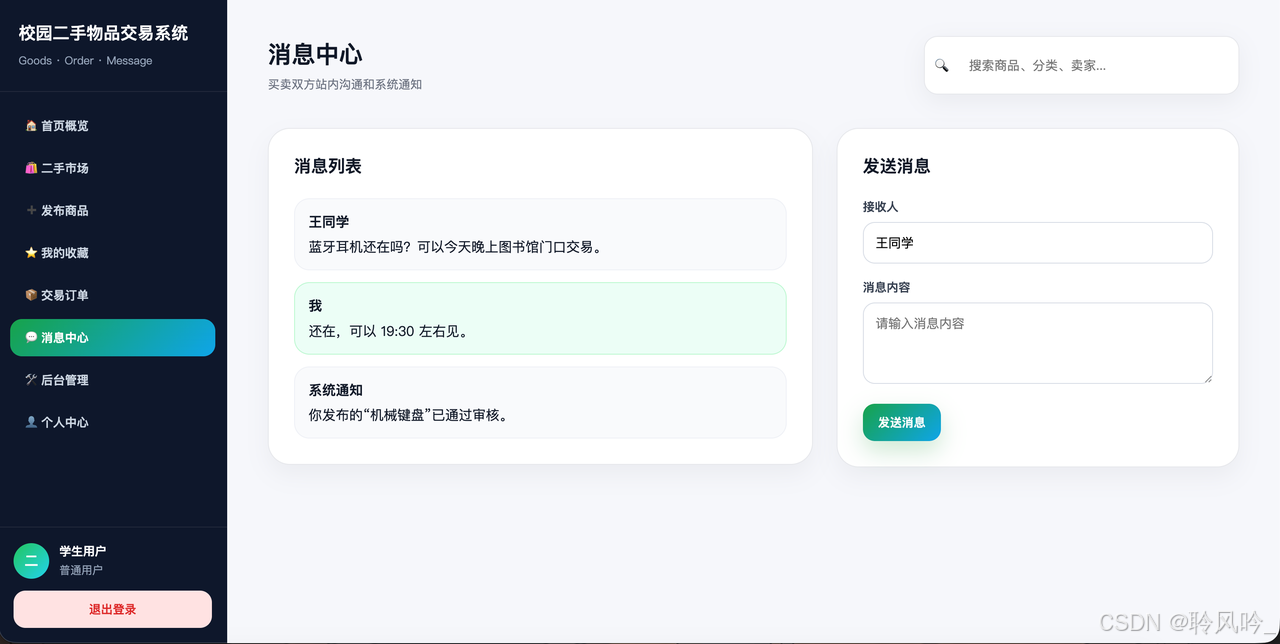Click the 退出登录 button

(112, 609)
